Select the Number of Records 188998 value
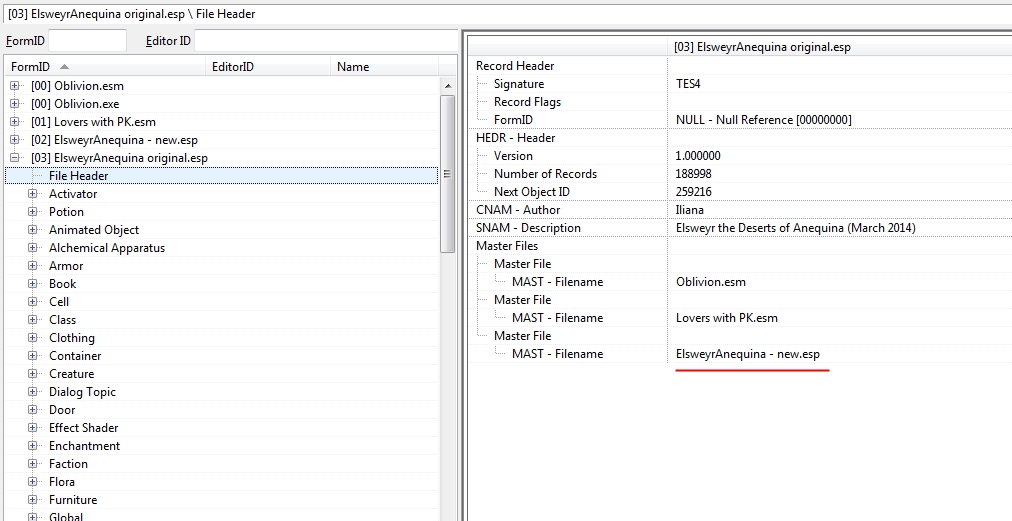This screenshot has width=1012, height=521. tap(694, 174)
